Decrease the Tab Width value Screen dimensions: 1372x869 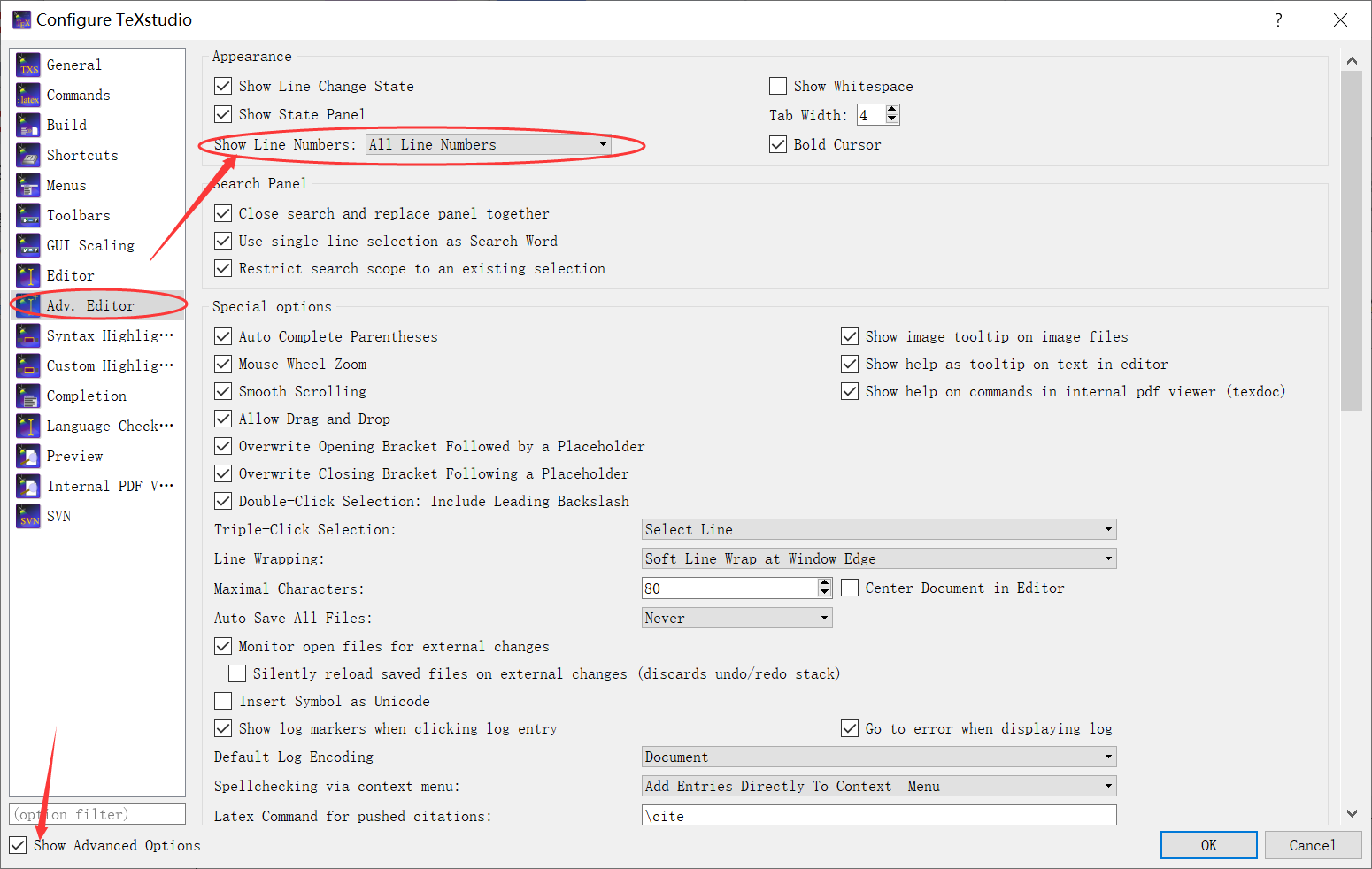click(892, 119)
